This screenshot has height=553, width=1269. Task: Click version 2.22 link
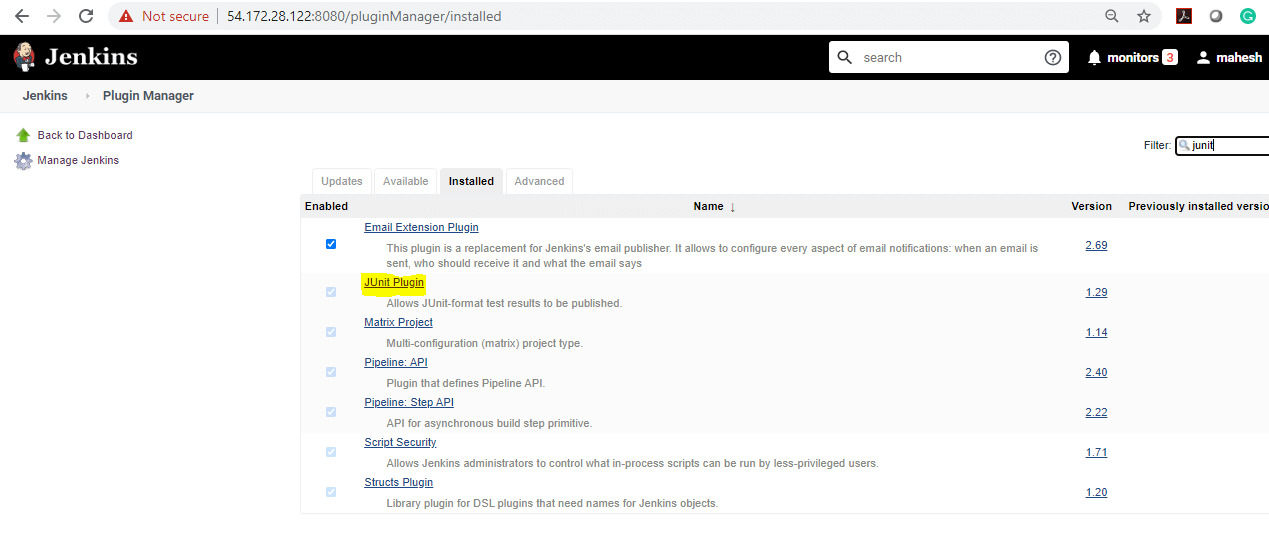coord(1096,413)
